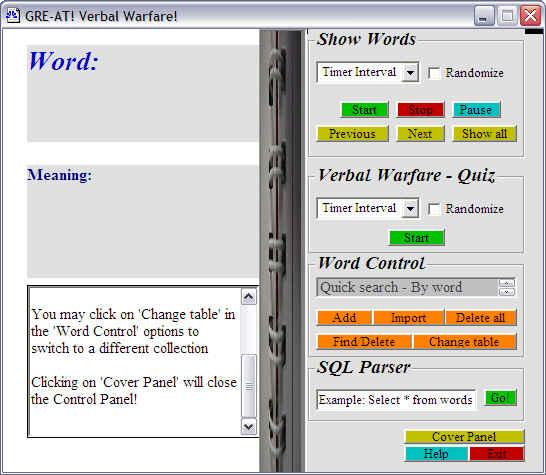Click the red Exit button
Screen dimensions: 546x475
click(497, 454)
